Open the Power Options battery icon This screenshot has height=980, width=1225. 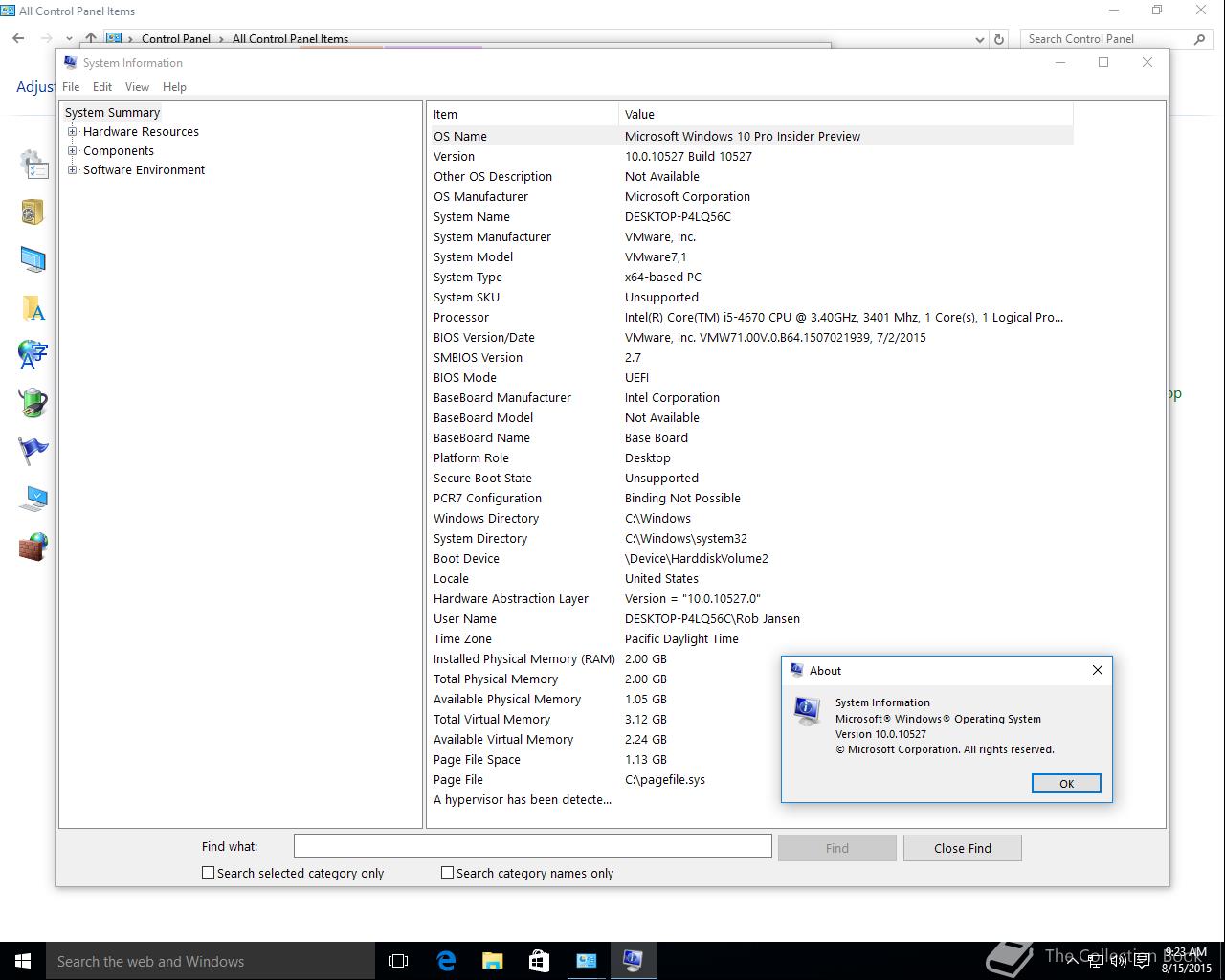tap(33, 403)
